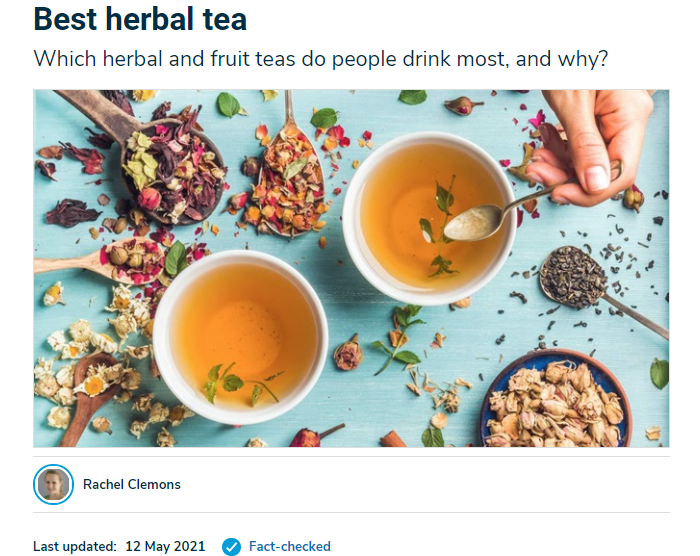Viewport: 700px width, 556px height.
Task: Open author name Rachel Clemons
Action: click(x=132, y=485)
